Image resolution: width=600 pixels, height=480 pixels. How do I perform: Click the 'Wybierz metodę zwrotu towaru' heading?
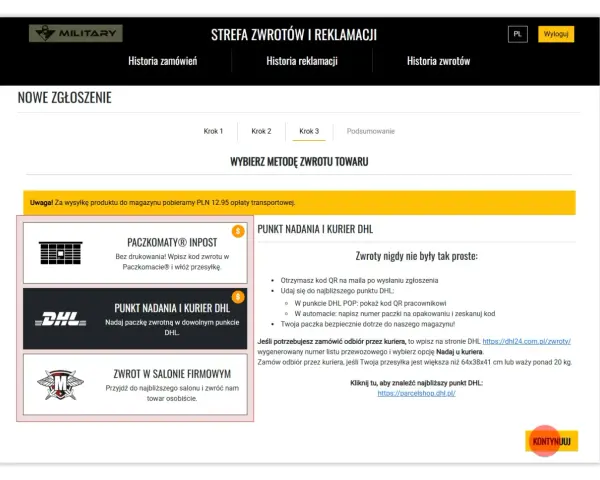click(299, 162)
